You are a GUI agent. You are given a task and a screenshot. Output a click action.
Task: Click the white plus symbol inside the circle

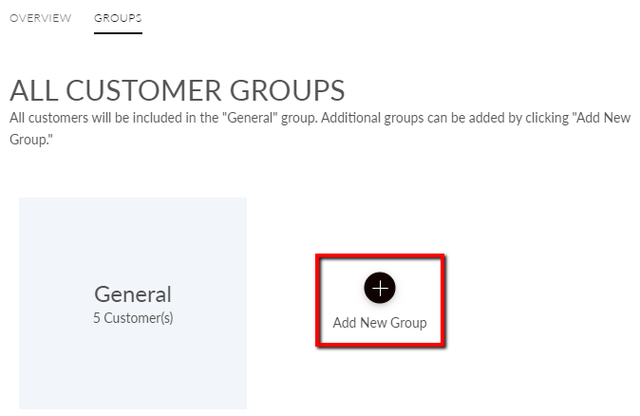[x=380, y=288]
